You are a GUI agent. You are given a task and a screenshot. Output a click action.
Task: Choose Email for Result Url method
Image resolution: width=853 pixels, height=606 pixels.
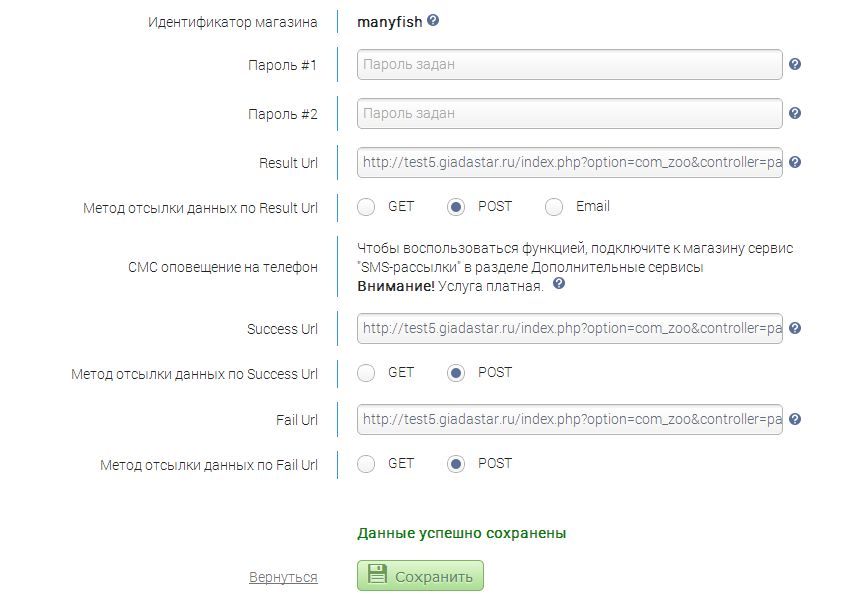[554, 207]
